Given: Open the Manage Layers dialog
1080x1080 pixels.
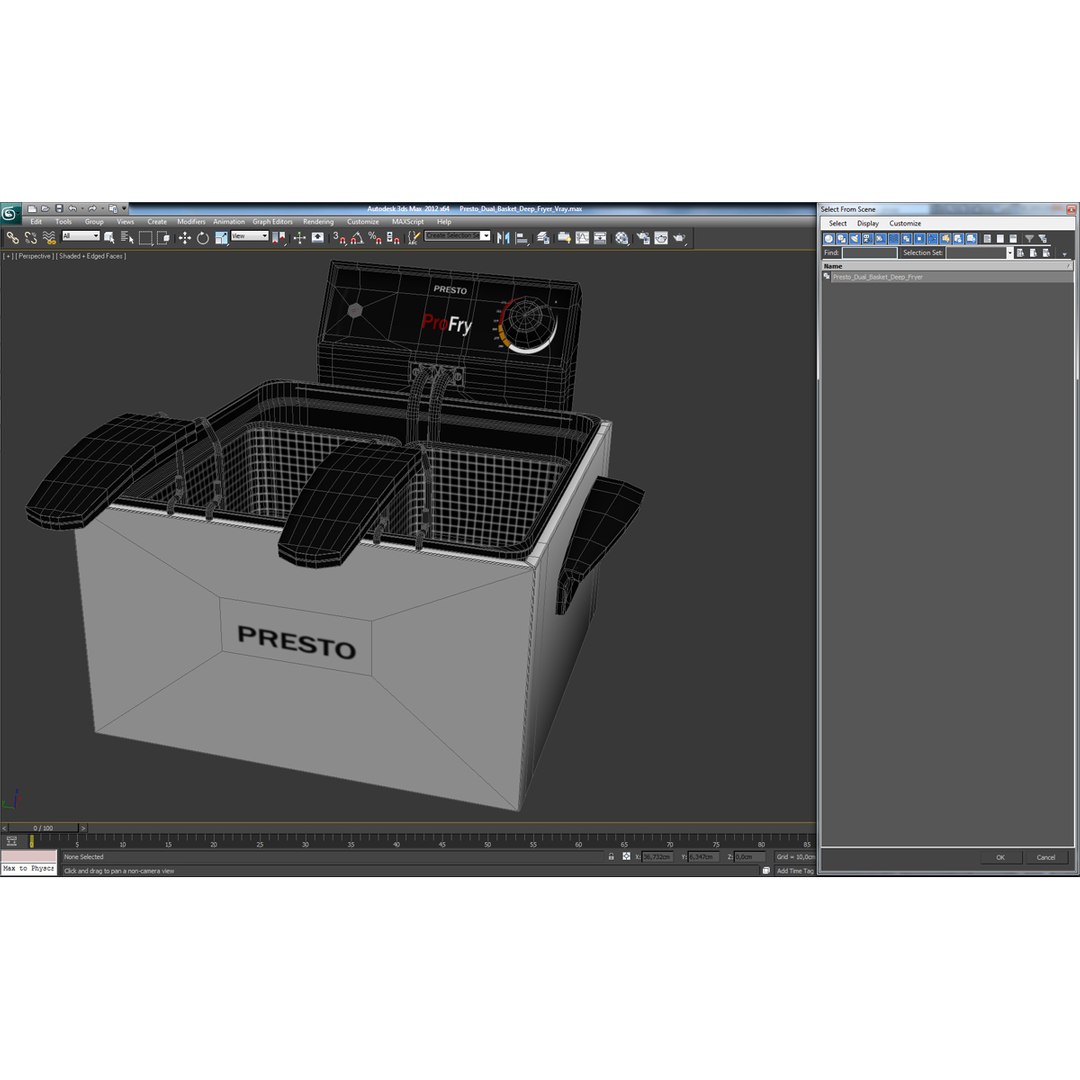Looking at the screenshot, I should (543, 238).
